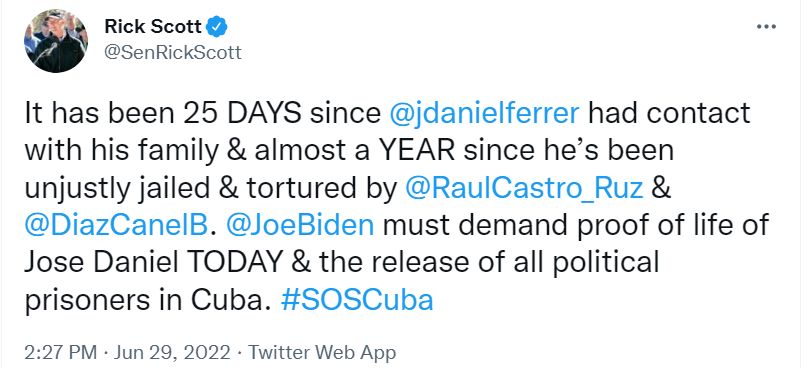Image resolution: width=809 pixels, height=368 pixels.
Task: Go to the @JoeBiden mentioned account
Action: [300, 226]
